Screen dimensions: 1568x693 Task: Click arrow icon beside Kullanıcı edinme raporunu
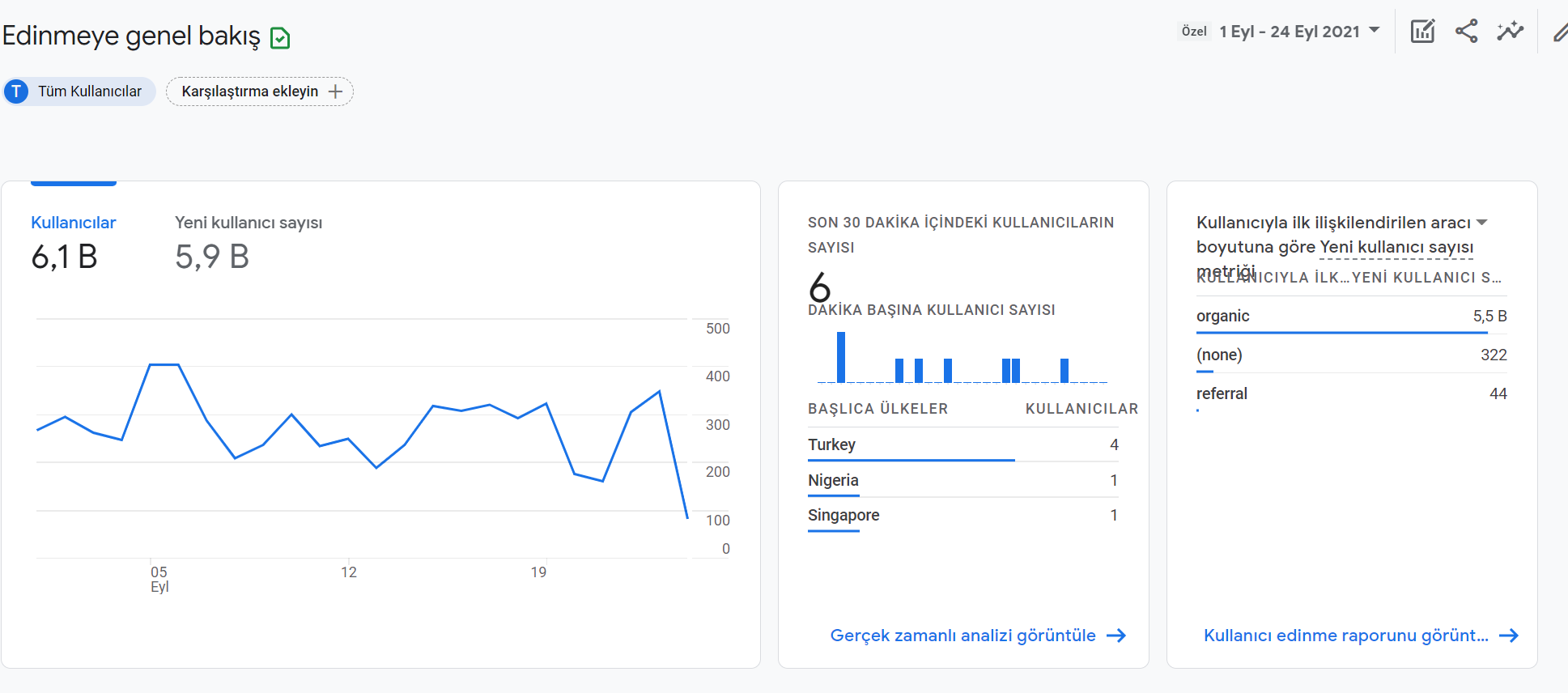(x=1508, y=636)
